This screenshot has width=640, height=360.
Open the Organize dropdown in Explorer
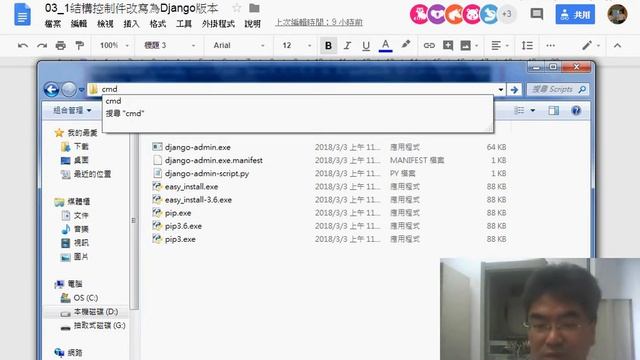click(x=72, y=110)
